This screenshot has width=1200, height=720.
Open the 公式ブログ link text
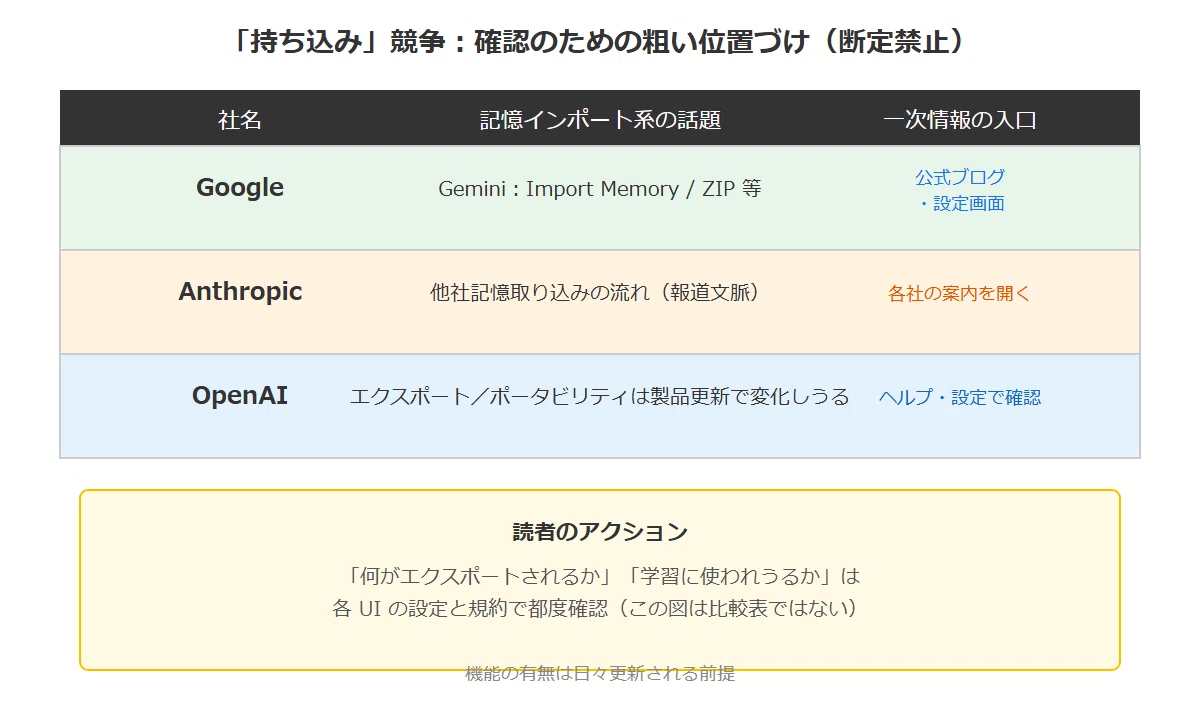(x=960, y=177)
